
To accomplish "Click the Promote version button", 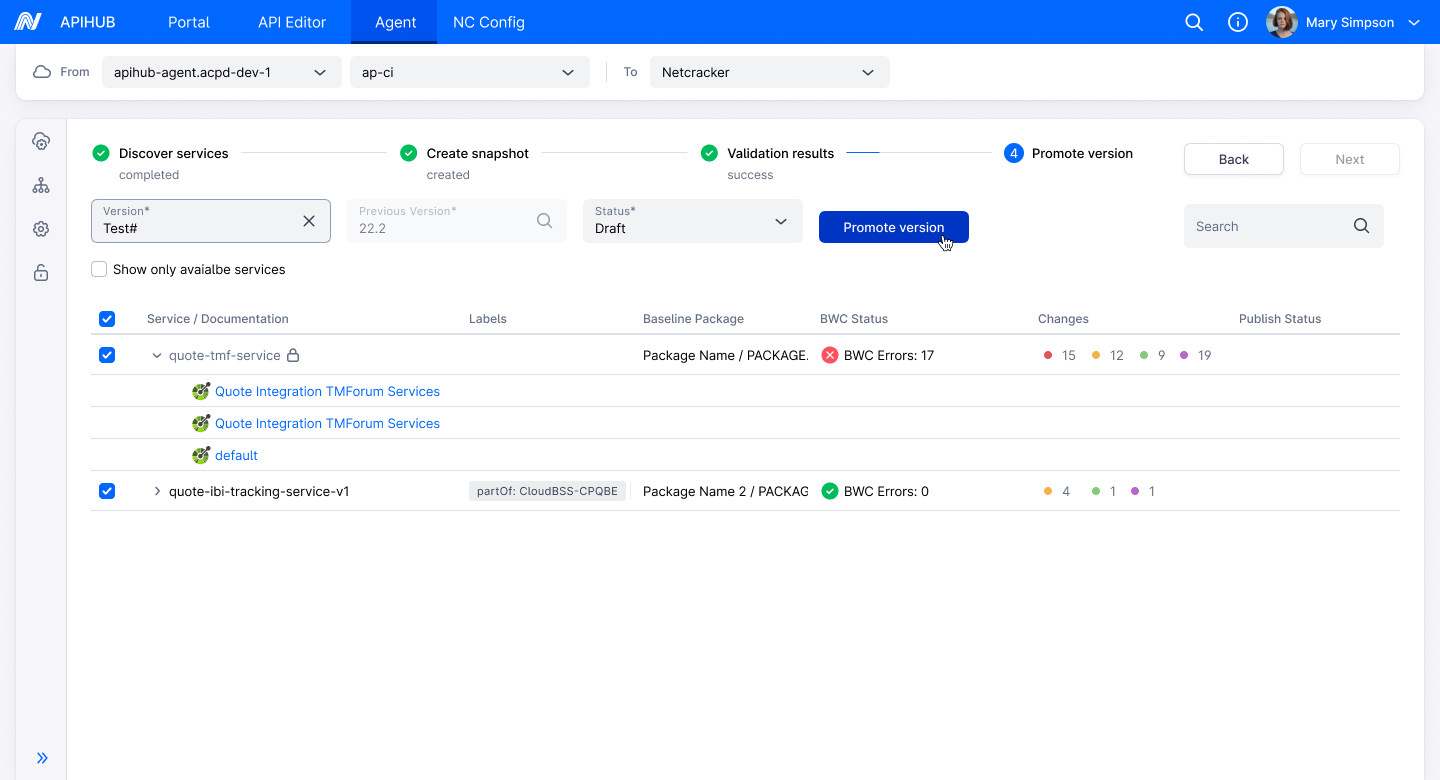I will [894, 227].
